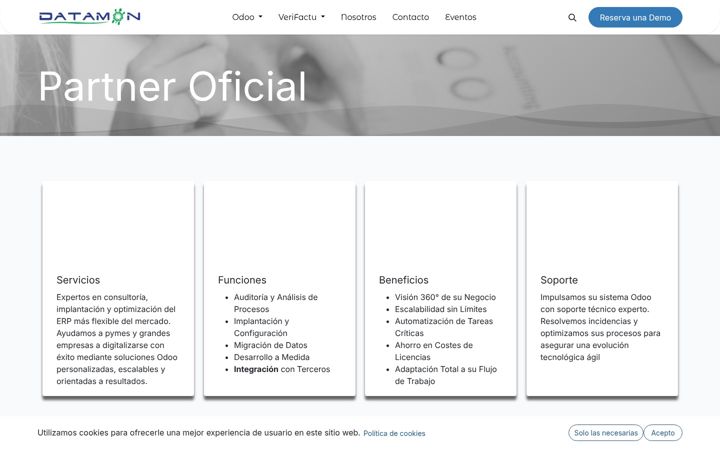This screenshot has height=450, width=720.
Task: Expand the Odoo dropdown menu
Action: pyautogui.click(x=247, y=17)
